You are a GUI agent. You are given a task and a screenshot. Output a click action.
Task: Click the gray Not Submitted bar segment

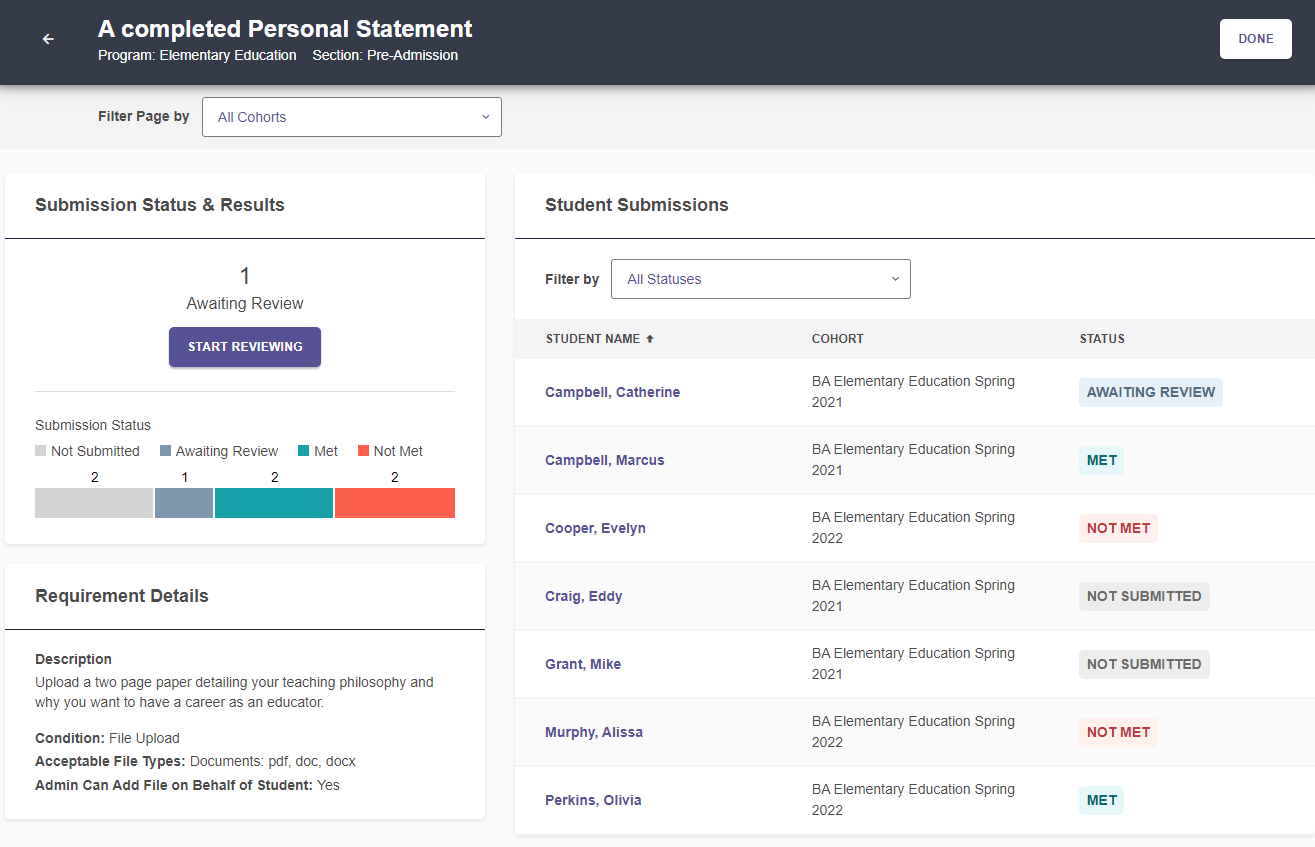coord(94,503)
